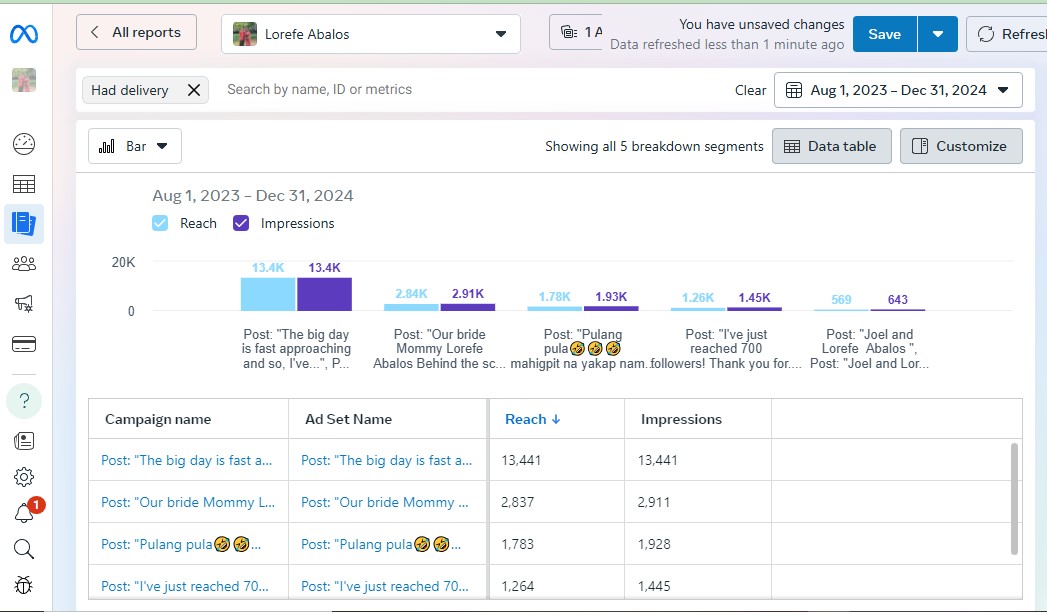The height and width of the screenshot is (612, 1047).
Task: Click the bug report icon
Action: click(x=24, y=585)
